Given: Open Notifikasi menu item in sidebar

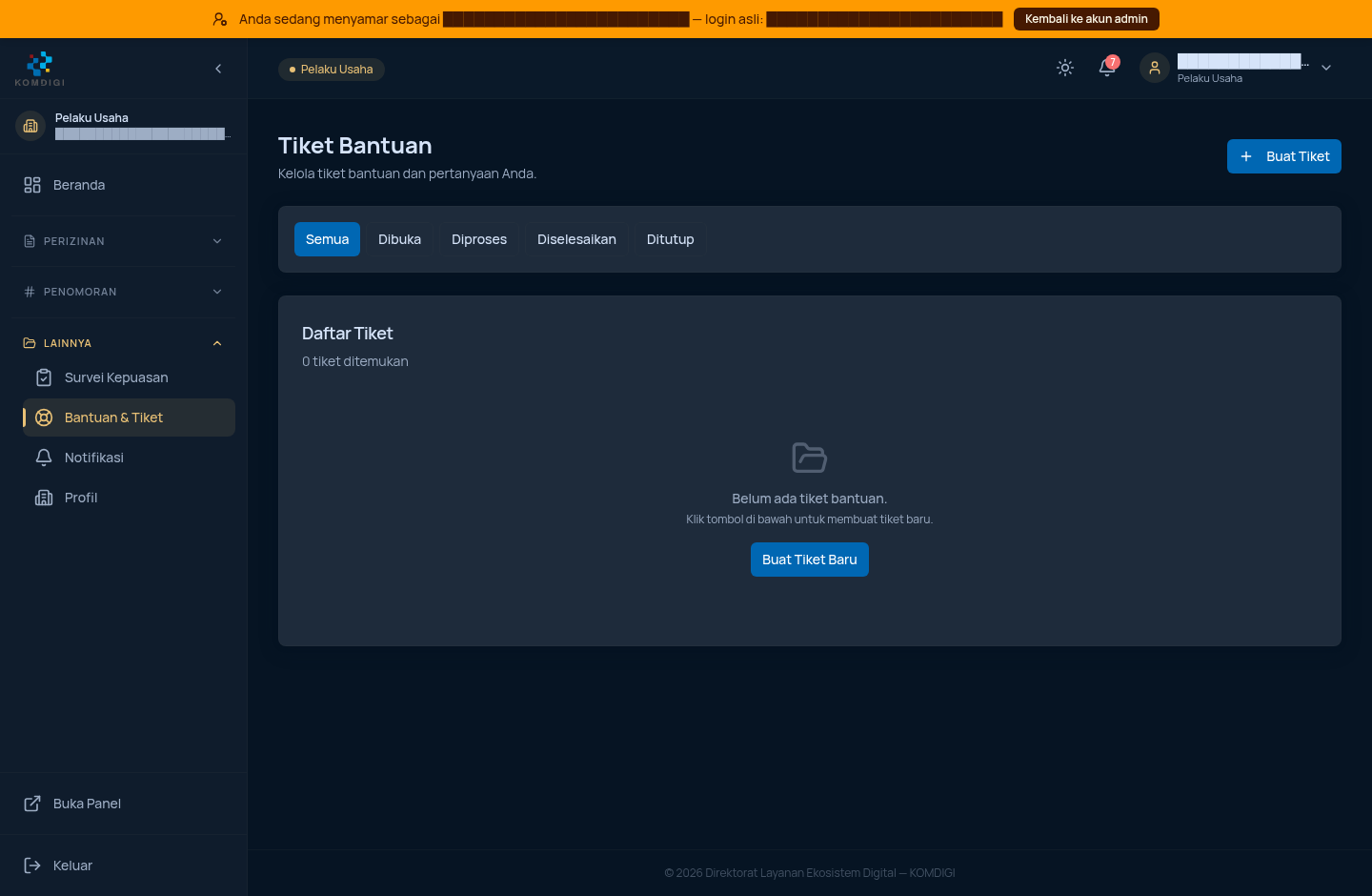Looking at the screenshot, I should coord(129,458).
